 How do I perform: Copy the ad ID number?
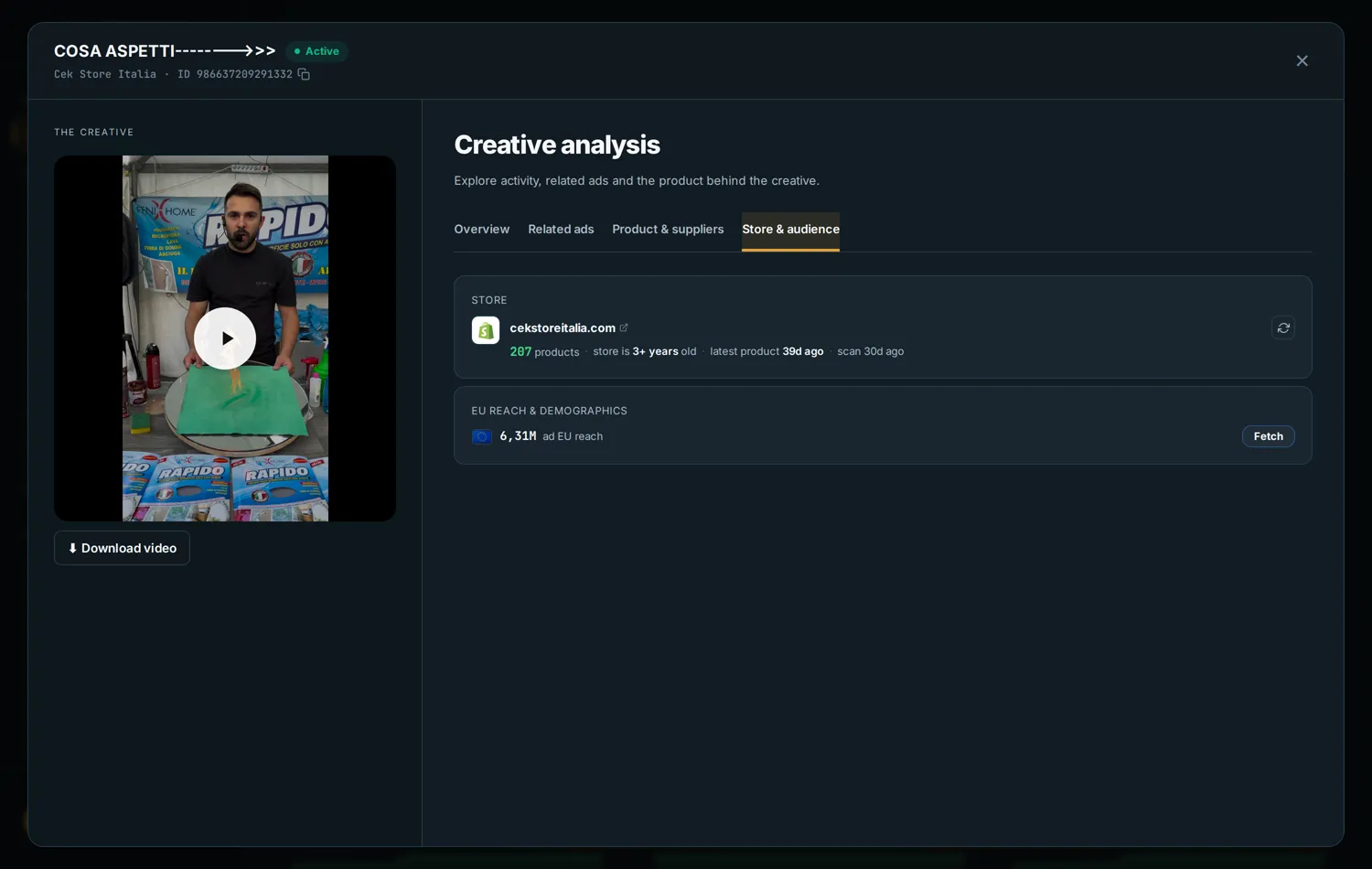tap(304, 74)
